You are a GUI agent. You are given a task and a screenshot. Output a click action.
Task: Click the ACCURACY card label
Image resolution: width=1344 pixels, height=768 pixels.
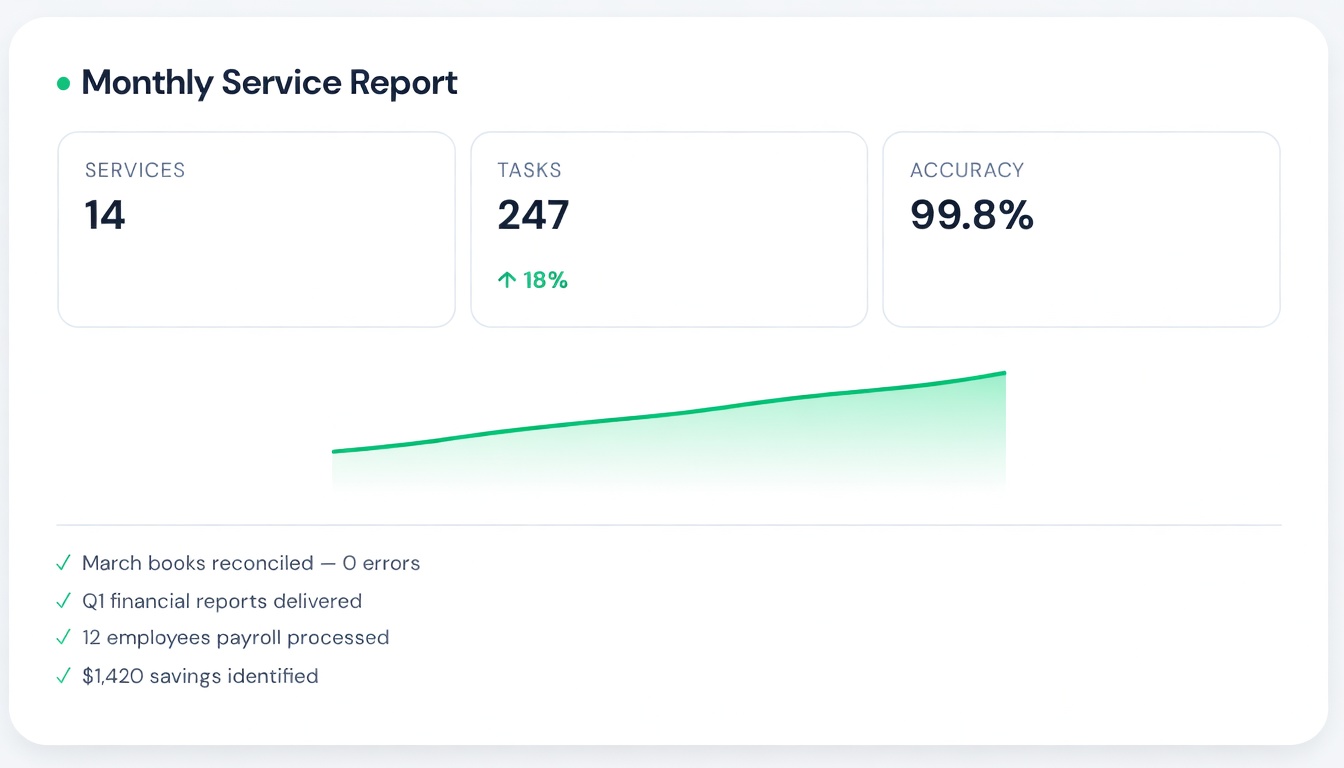pyautogui.click(x=966, y=170)
